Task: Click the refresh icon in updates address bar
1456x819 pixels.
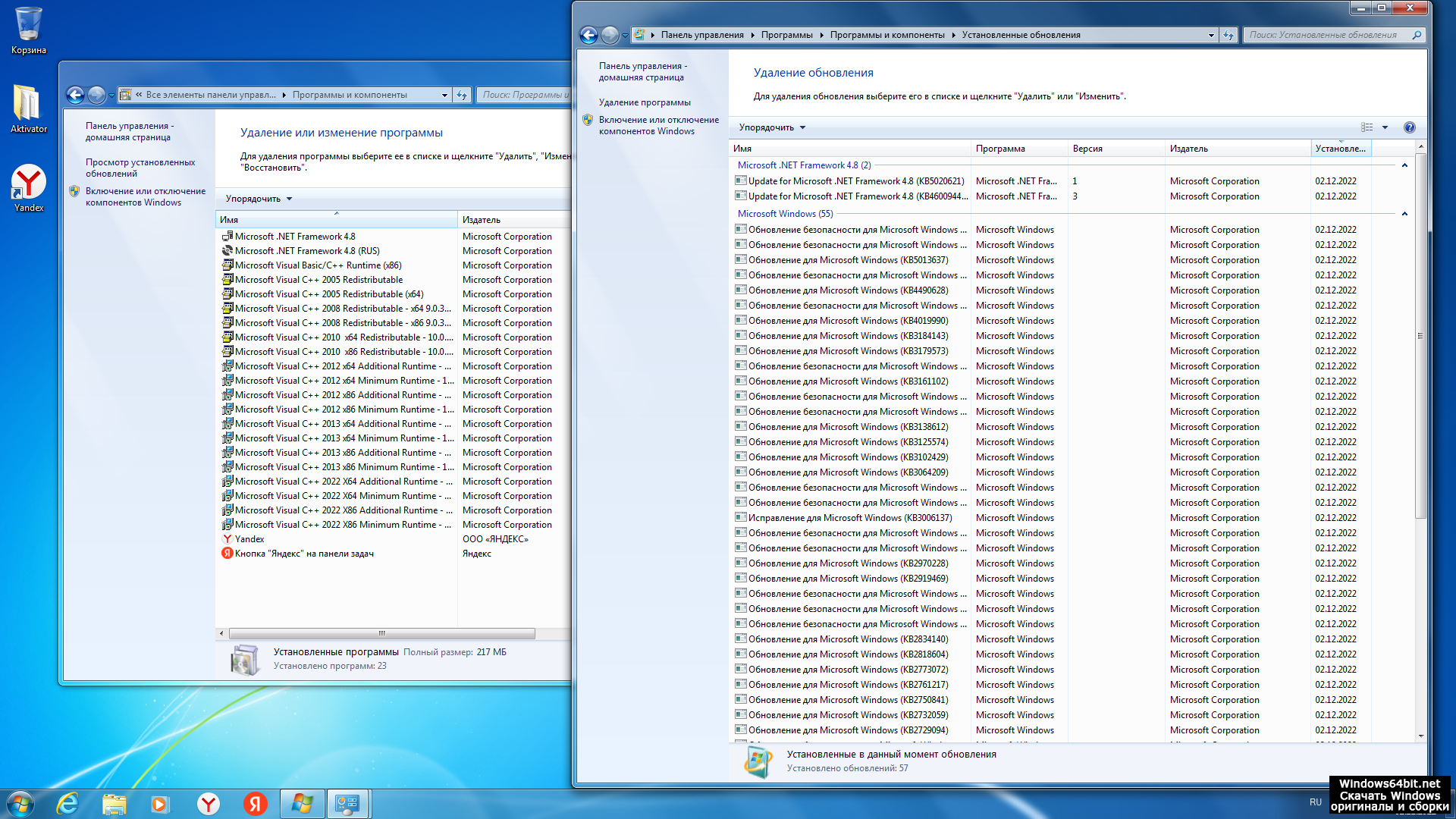Action: pos(1228,35)
